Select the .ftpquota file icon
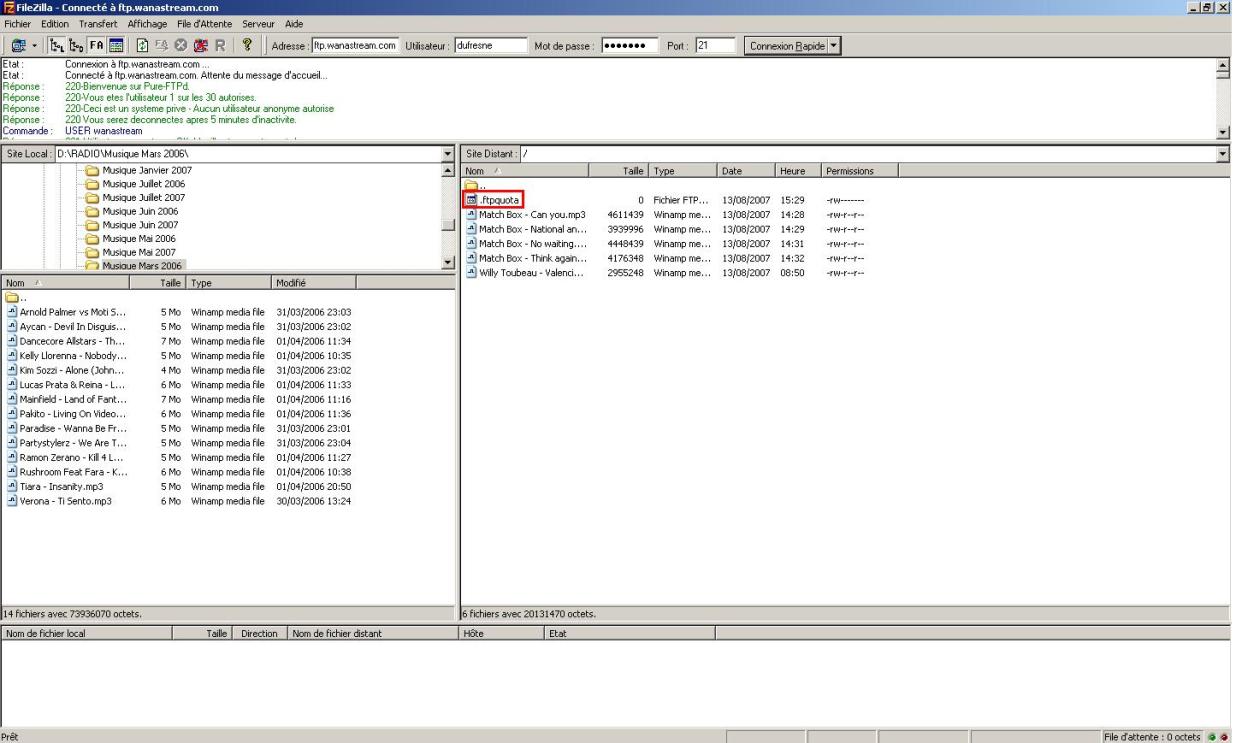Viewport: 1236px width, 743px height. point(471,200)
